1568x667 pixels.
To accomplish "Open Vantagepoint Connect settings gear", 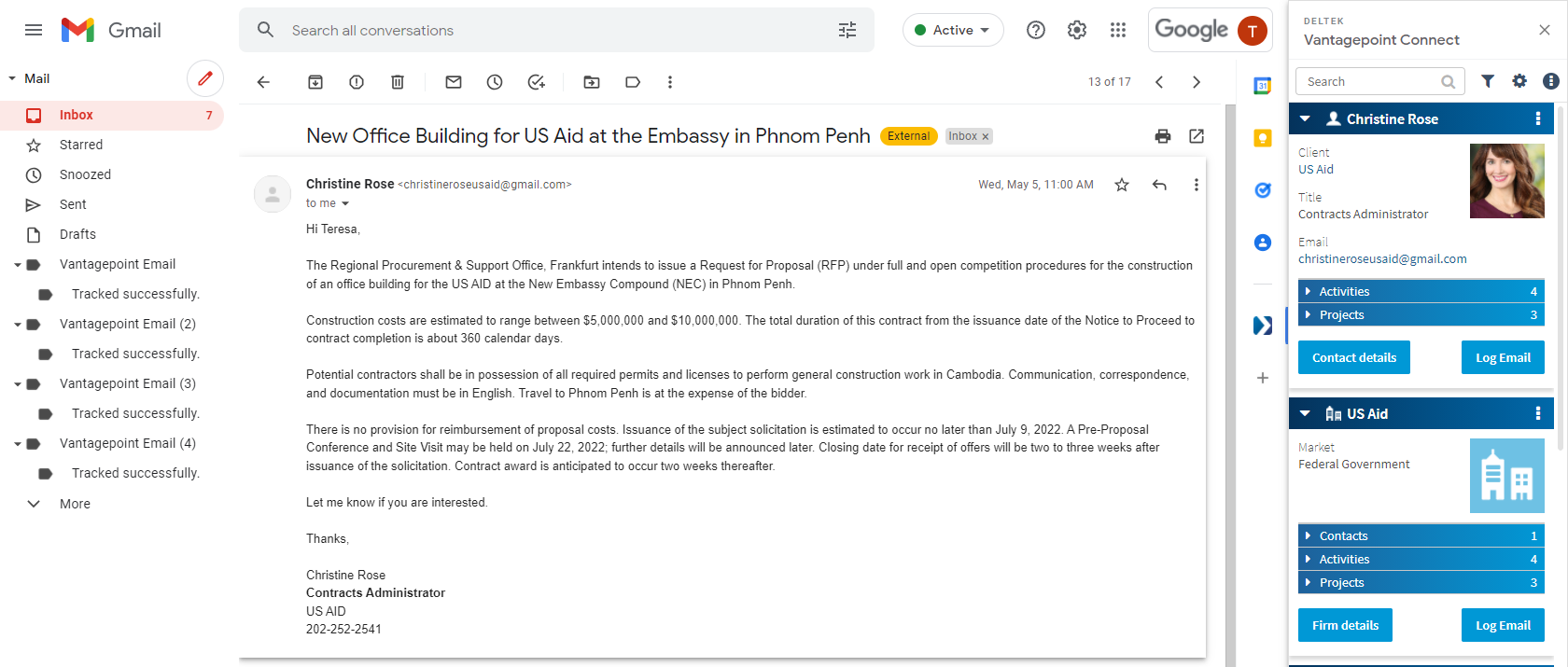I will point(1519,81).
